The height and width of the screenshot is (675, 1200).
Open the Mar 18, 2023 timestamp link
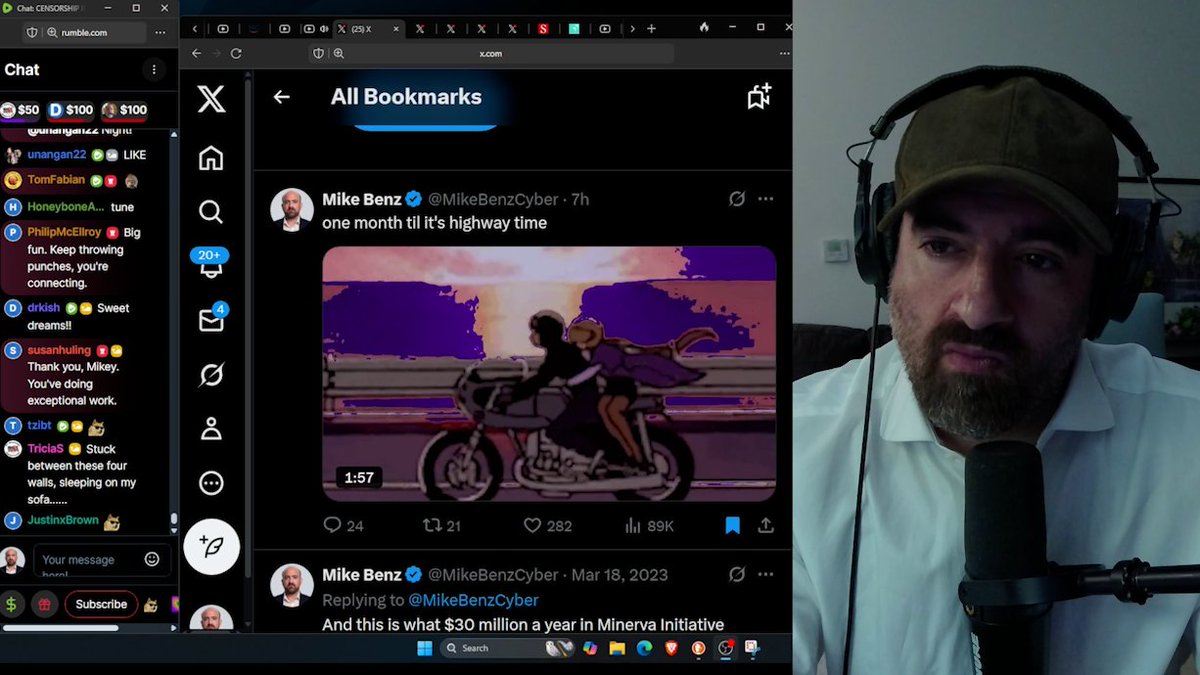point(619,574)
